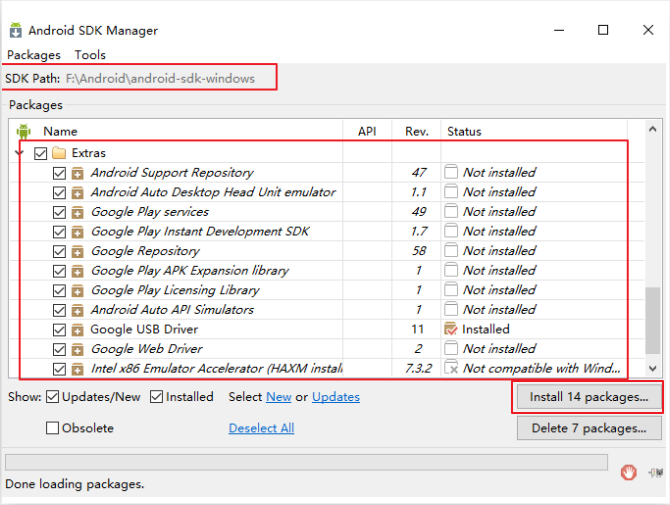
Task: Click package icon of Google USB Driver
Action: [x=77, y=330]
